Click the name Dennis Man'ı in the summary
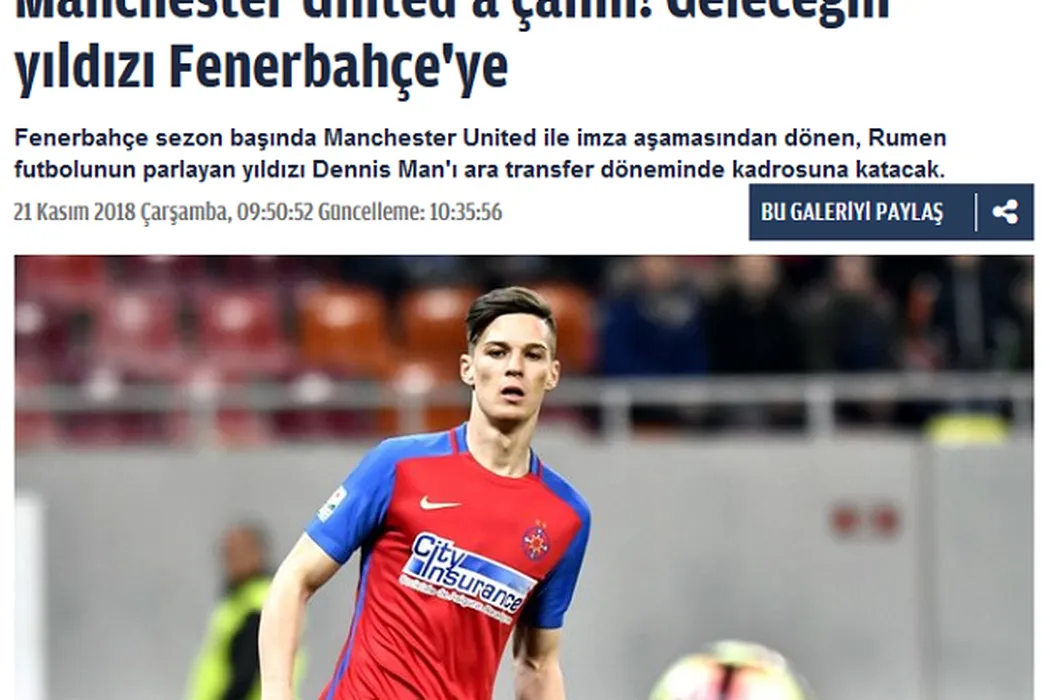1050x700 pixels. coord(385,169)
